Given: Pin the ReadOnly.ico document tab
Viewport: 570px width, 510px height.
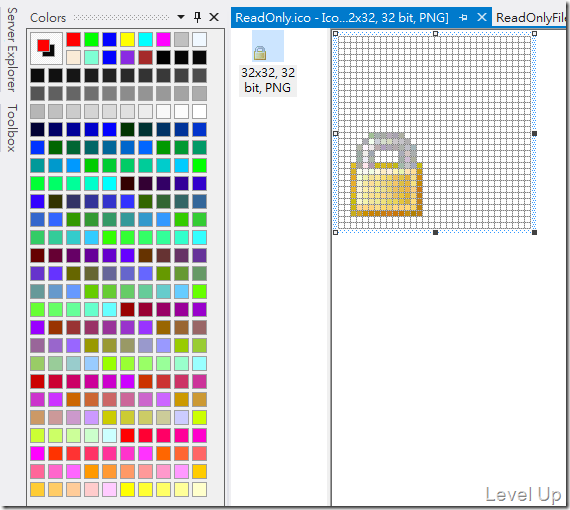Looking at the screenshot, I should click(x=463, y=17).
